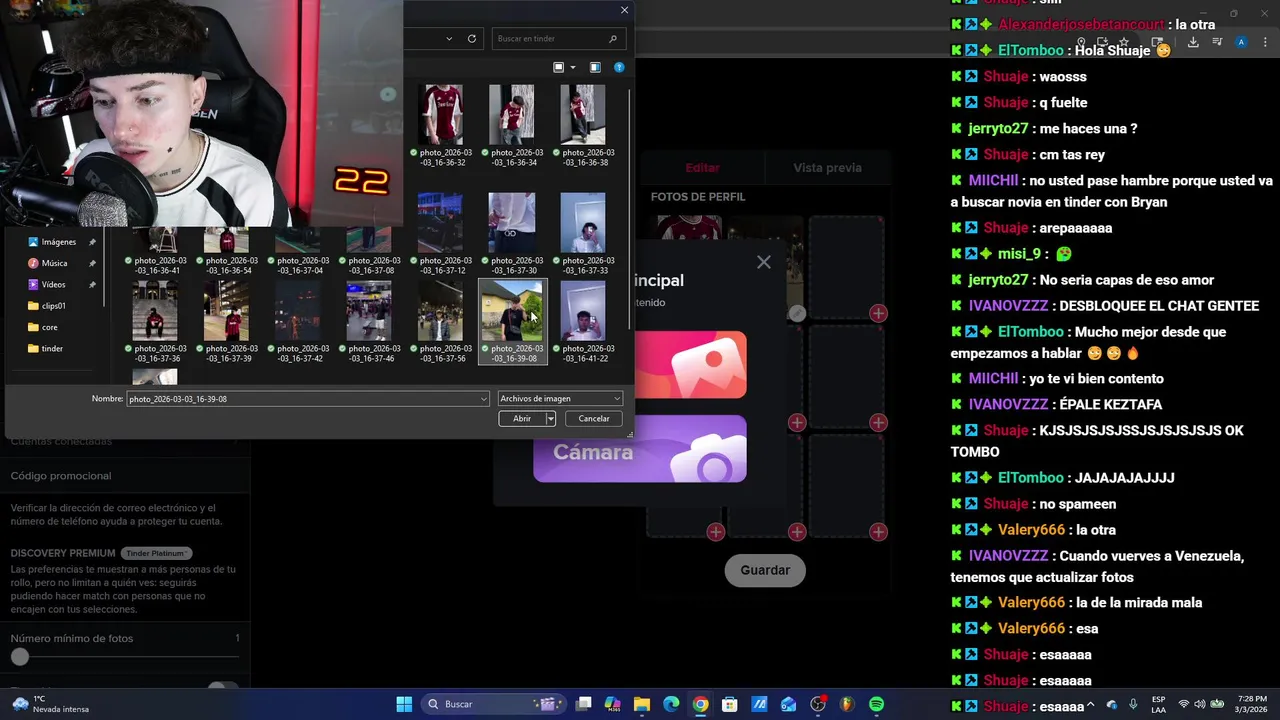1280x720 pixels.
Task: Click the taskbar Buscar search box
Action: pos(492,704)
